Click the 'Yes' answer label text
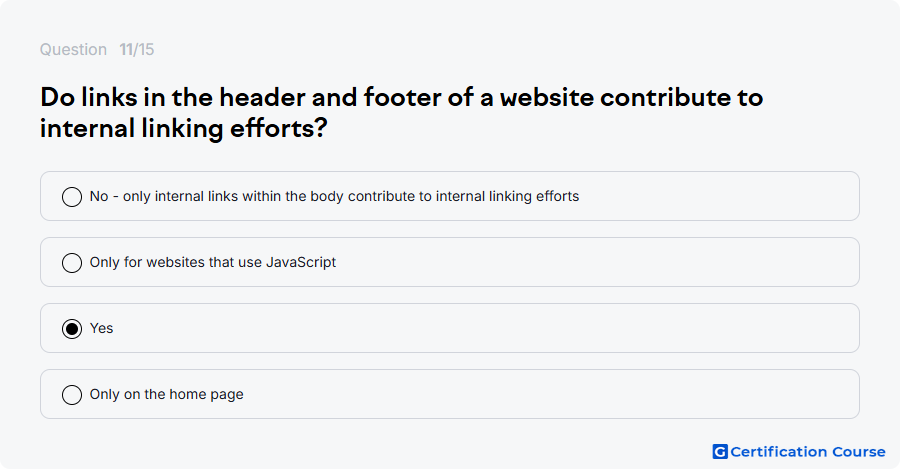The width and height of the screenshot is (900, 469). click(x=102, y=328)
